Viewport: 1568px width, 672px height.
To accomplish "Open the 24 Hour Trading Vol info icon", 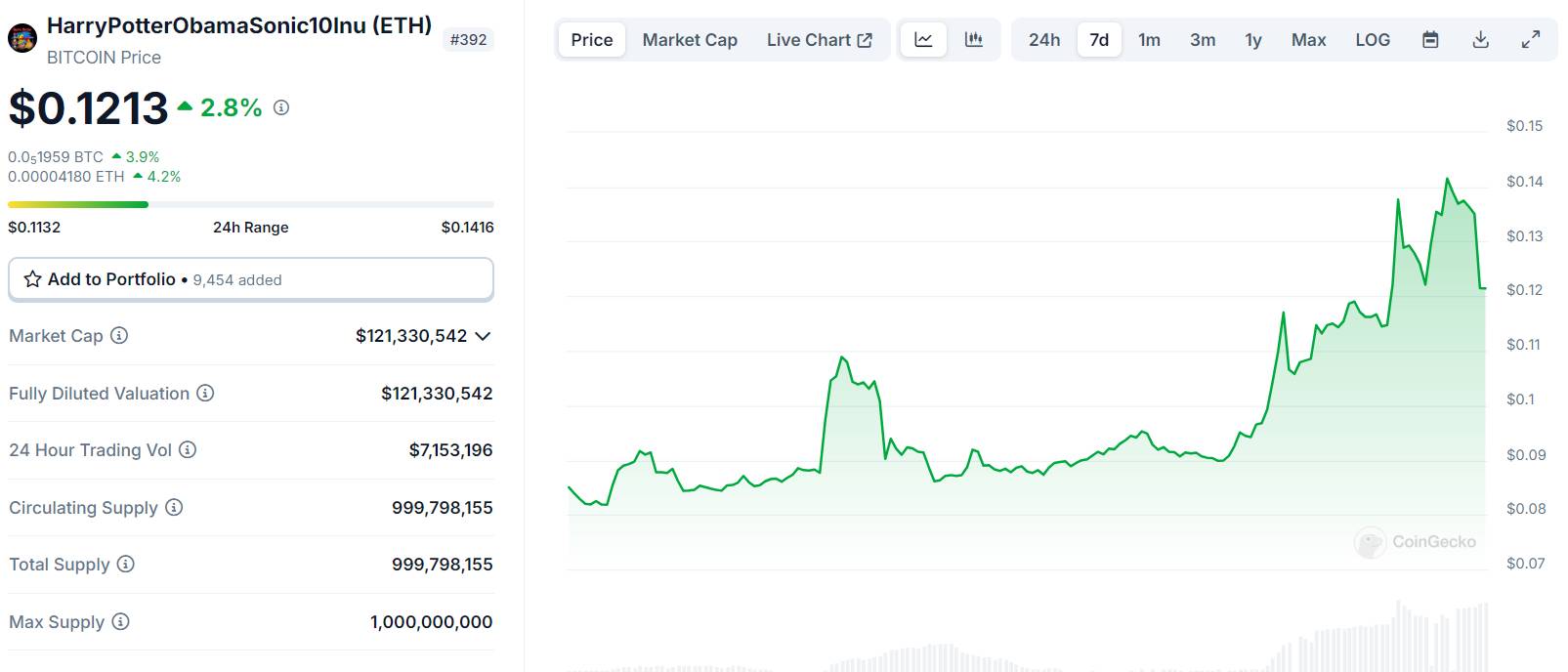I will coord(188,450).
